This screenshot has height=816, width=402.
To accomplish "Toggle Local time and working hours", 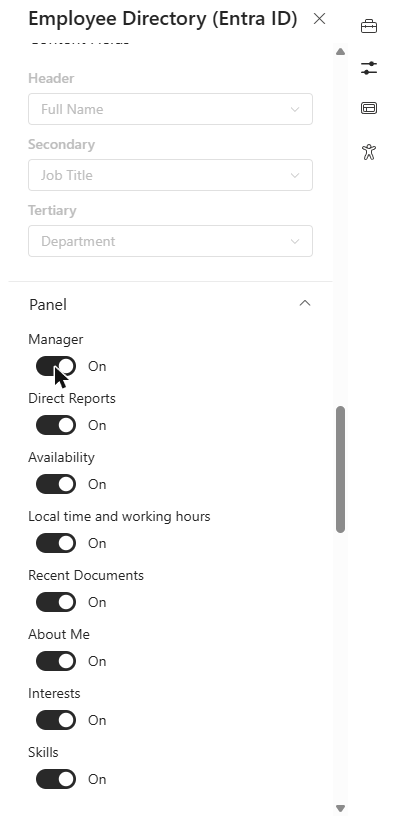I will [x=56, y=543].
